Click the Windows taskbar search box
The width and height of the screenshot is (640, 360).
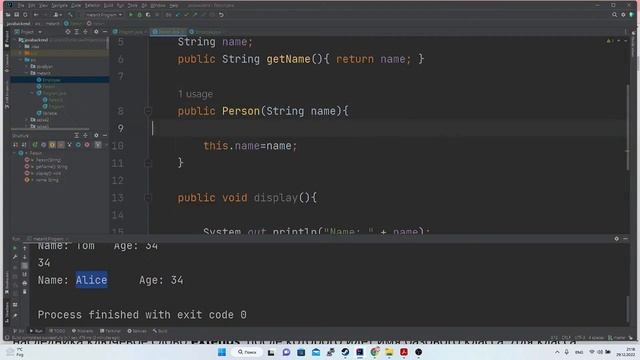(247, 352)
